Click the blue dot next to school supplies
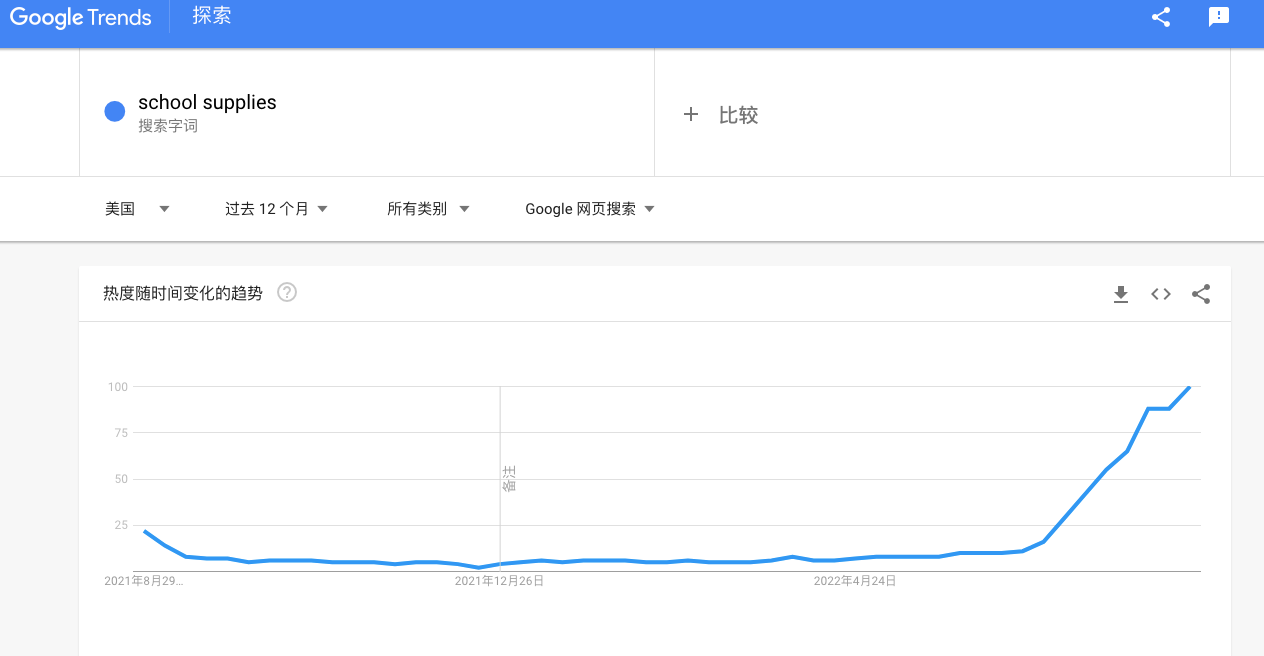 [x=114, y=111]
